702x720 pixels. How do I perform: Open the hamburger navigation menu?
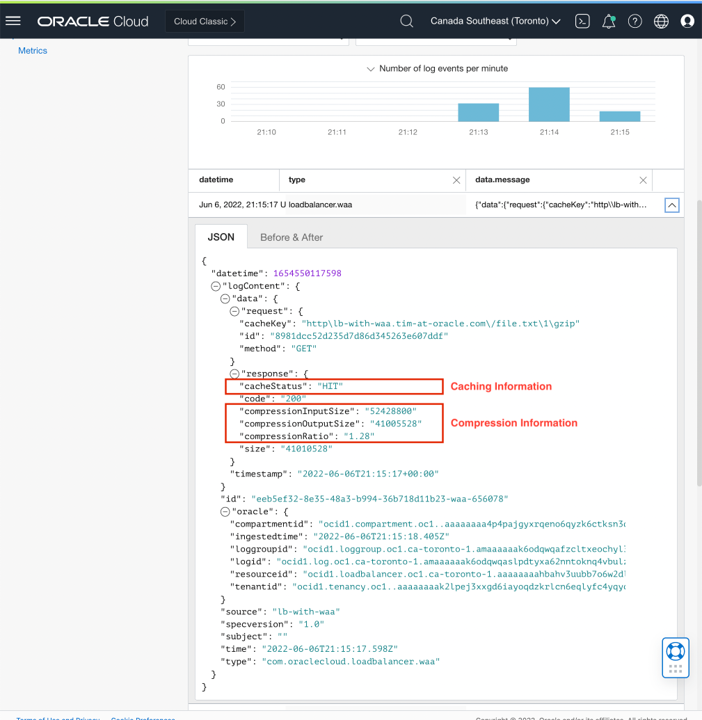pos(13,21)
